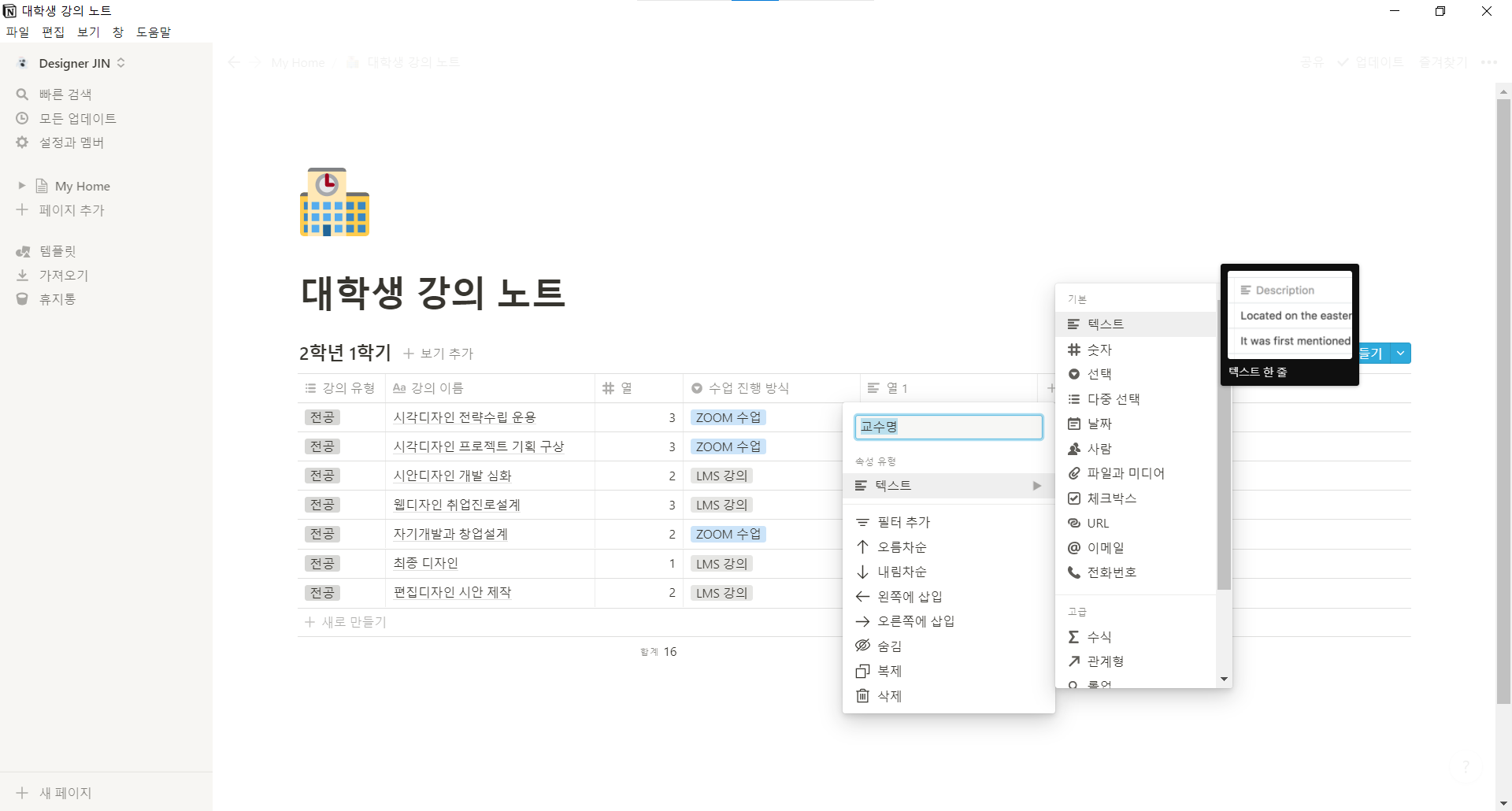Choose 다중 선택 multi-select type
The height and width of the screenshot is (811, 1512).
pos(1136,399)
